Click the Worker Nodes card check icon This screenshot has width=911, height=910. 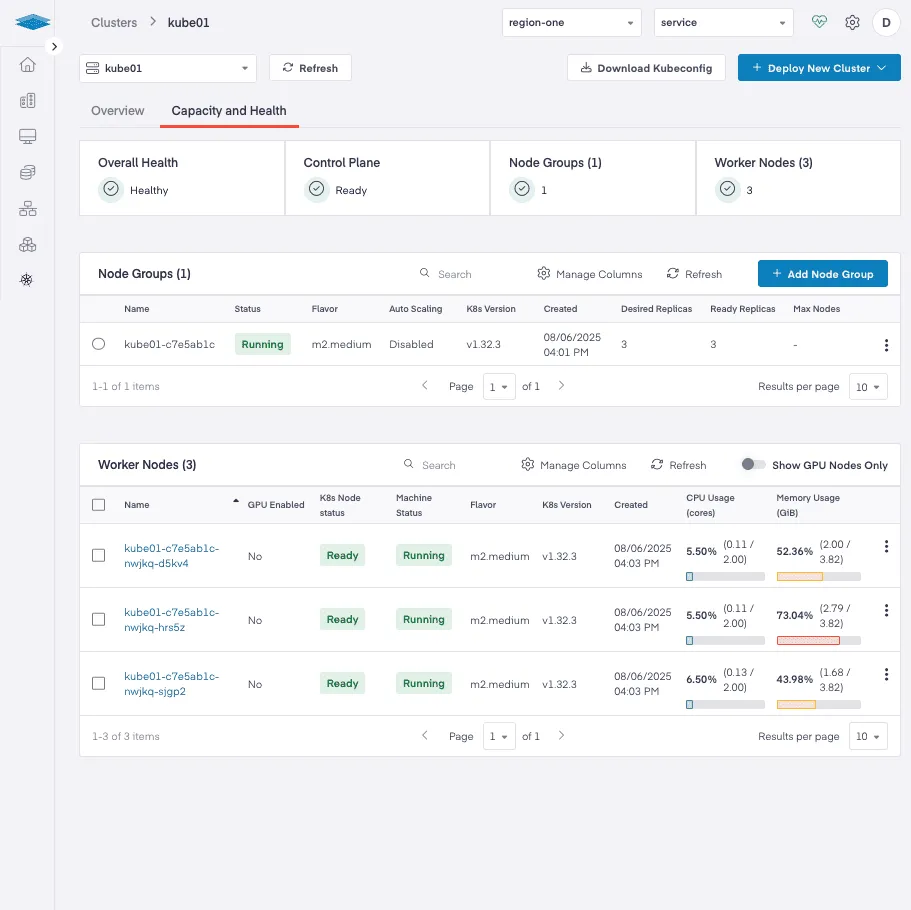[x=727, y=189]
